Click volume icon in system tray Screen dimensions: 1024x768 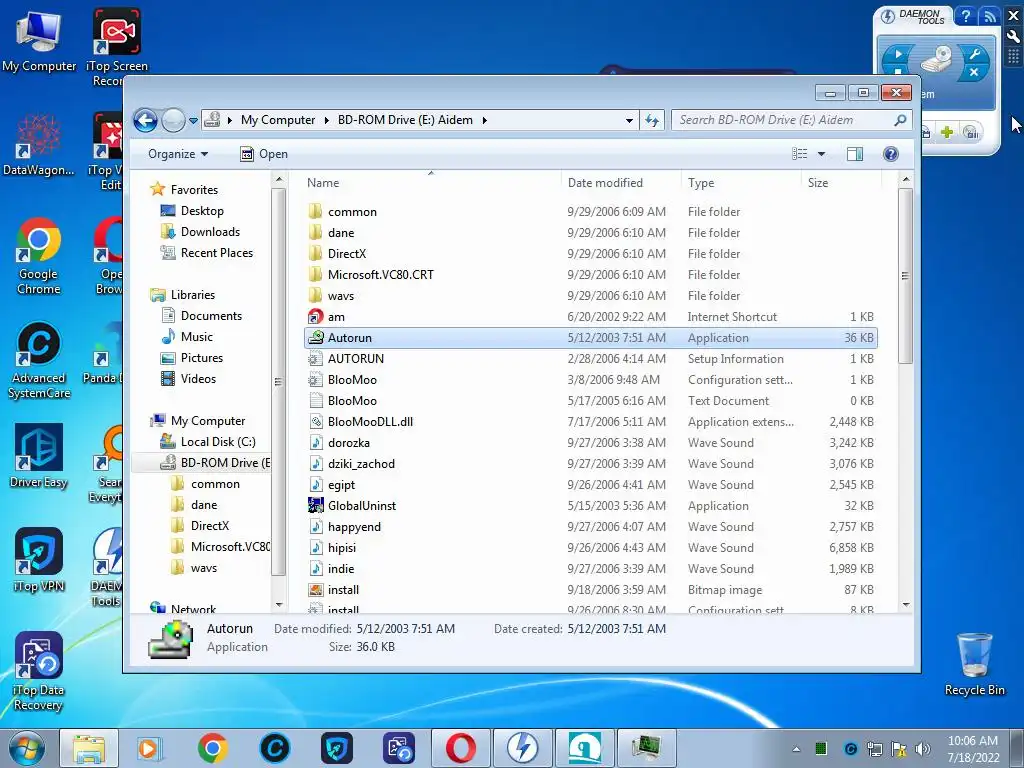(x=923, y=749)
